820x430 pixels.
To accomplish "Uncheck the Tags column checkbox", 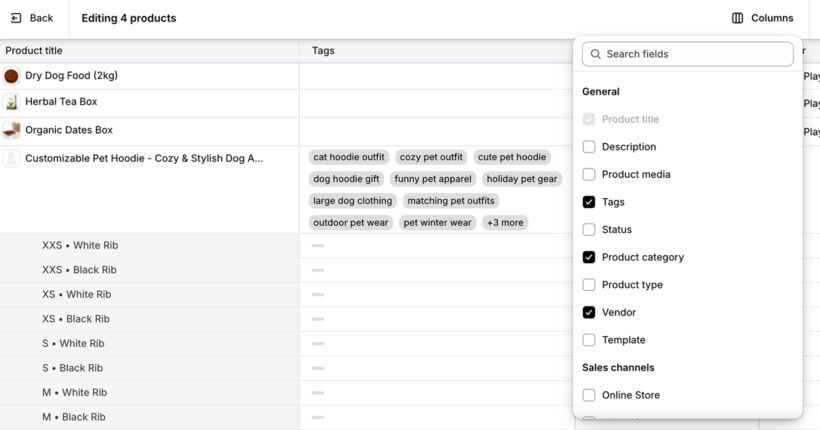I will [589, 202].
